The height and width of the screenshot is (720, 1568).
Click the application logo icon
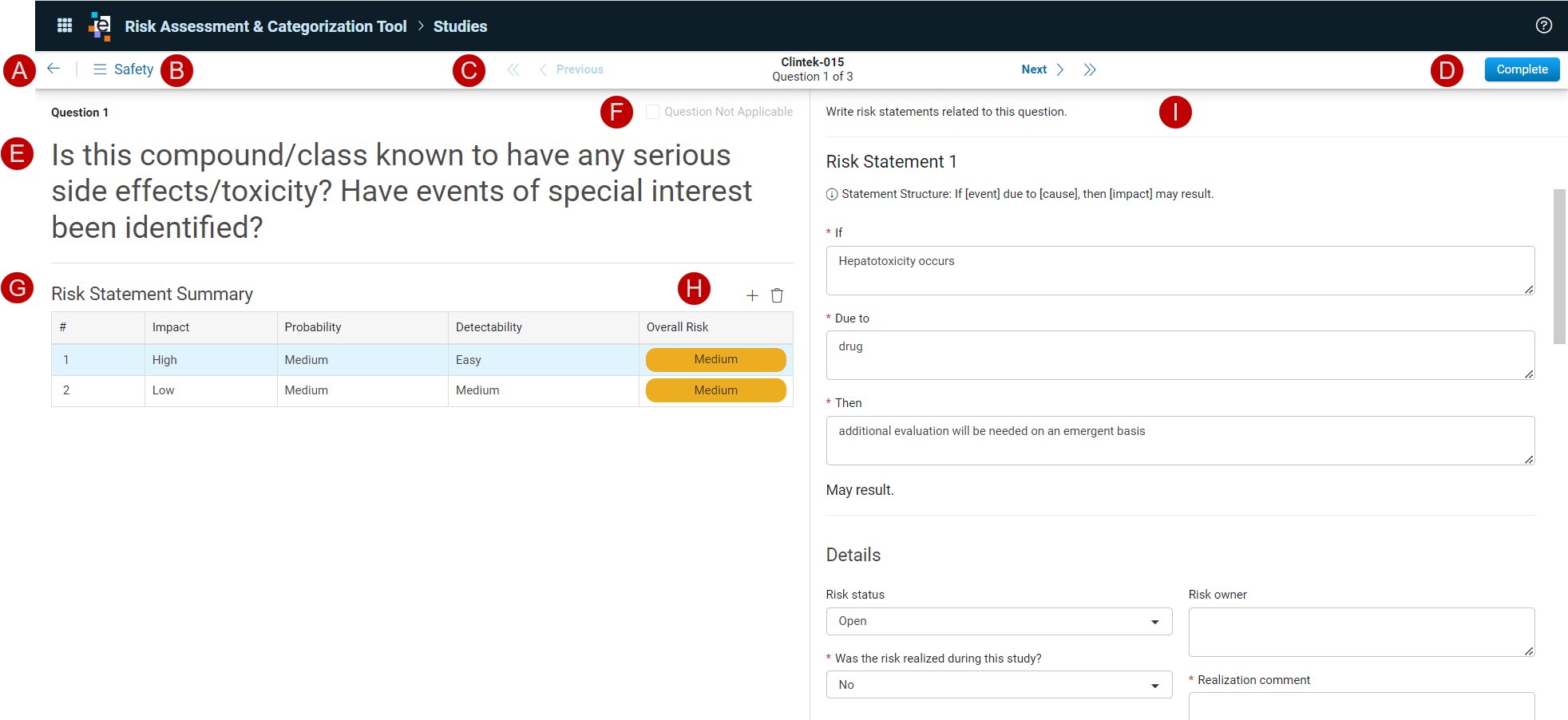pyautogui.click(x=100, y=26)
